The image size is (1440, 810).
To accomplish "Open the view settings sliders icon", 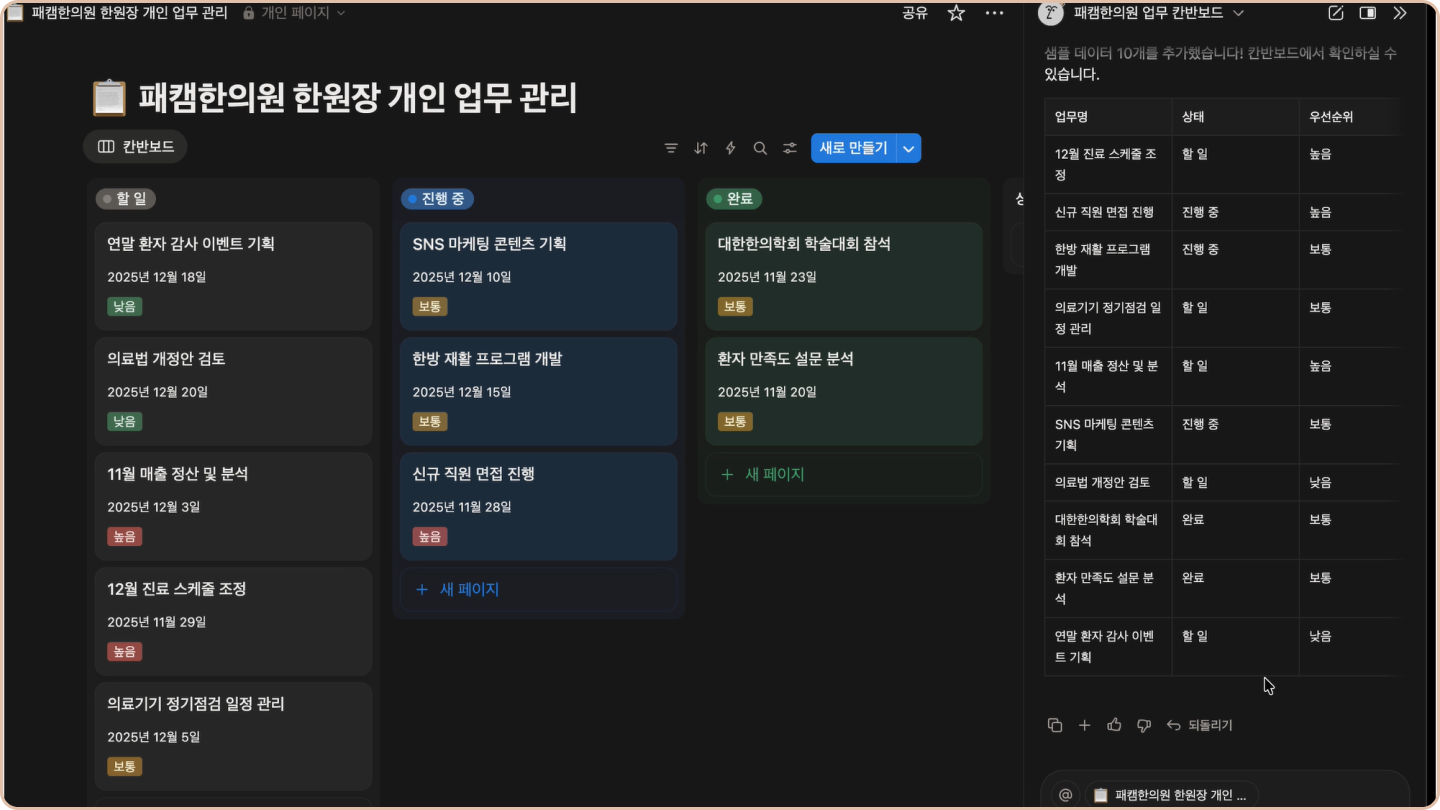I will 790,148.
